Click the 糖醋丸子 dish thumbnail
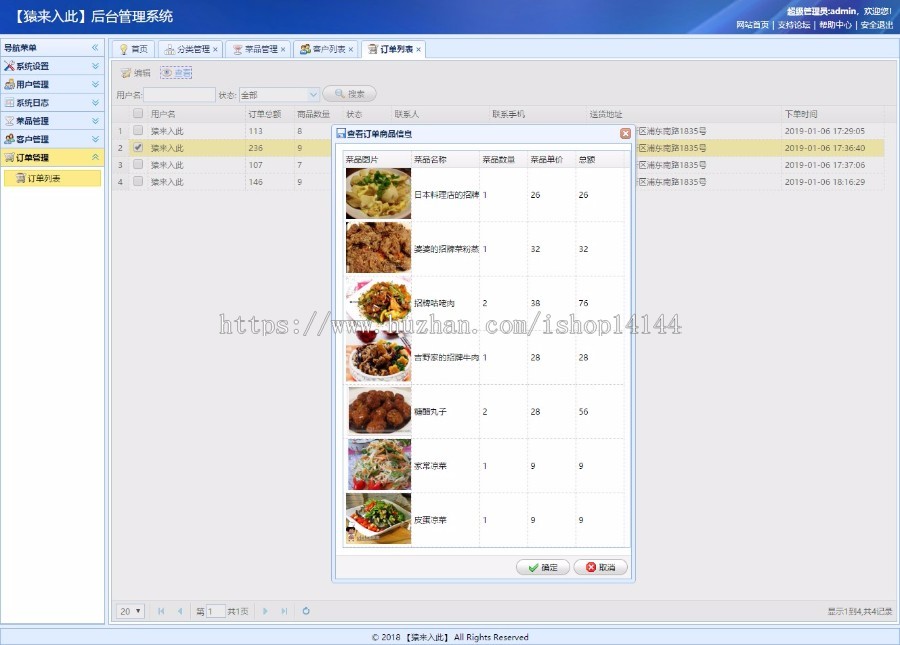The height and width of the screenshot is (645, 900). [x=378, y=411]
